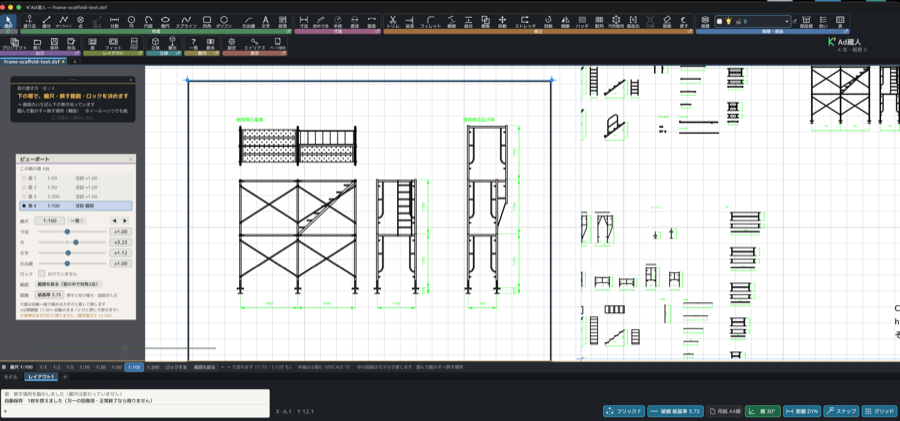Select the 選択 arrow tool
The height and width of the screenshot is (421, 900).
click(x=8, y=21)
